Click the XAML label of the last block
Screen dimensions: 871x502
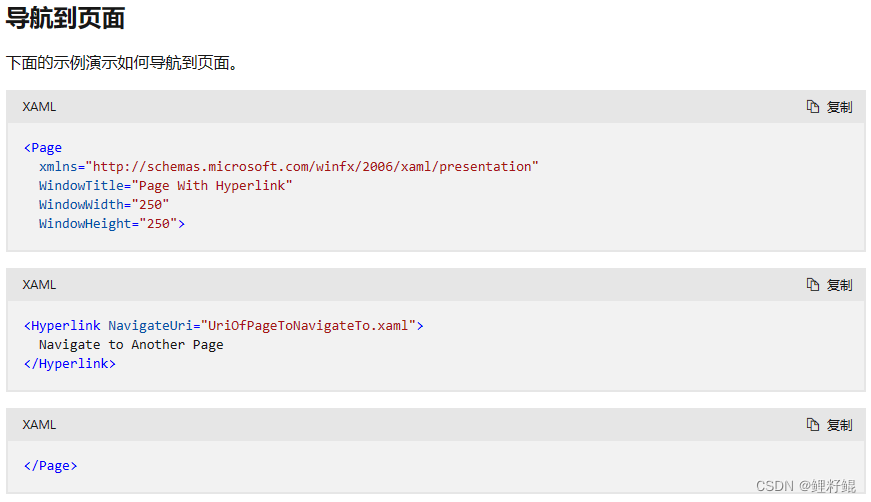tap(39, 425)
